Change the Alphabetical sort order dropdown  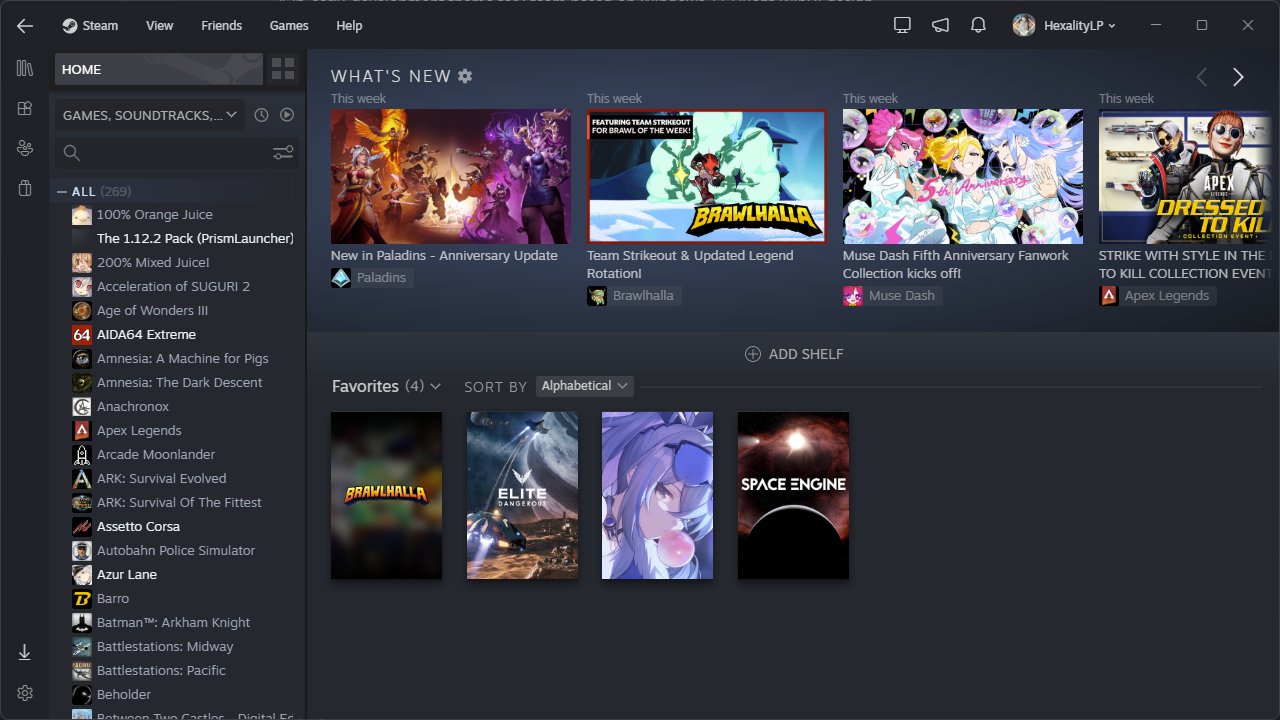click(584, 385)
